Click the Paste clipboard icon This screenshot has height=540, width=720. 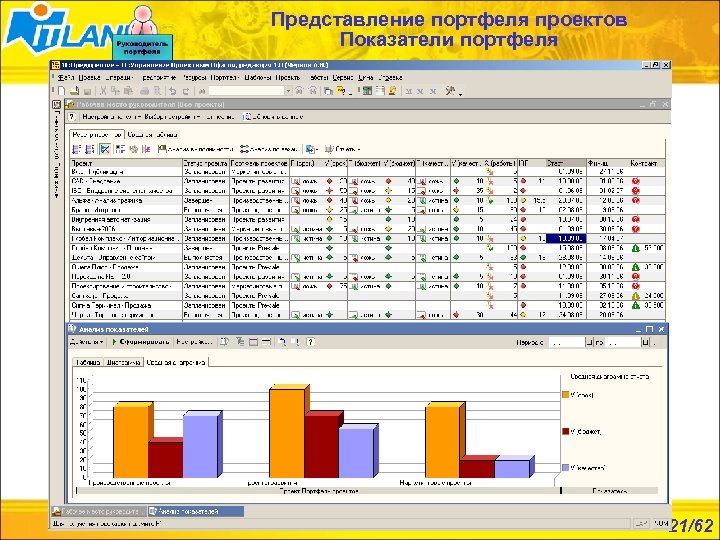[129, 91]
